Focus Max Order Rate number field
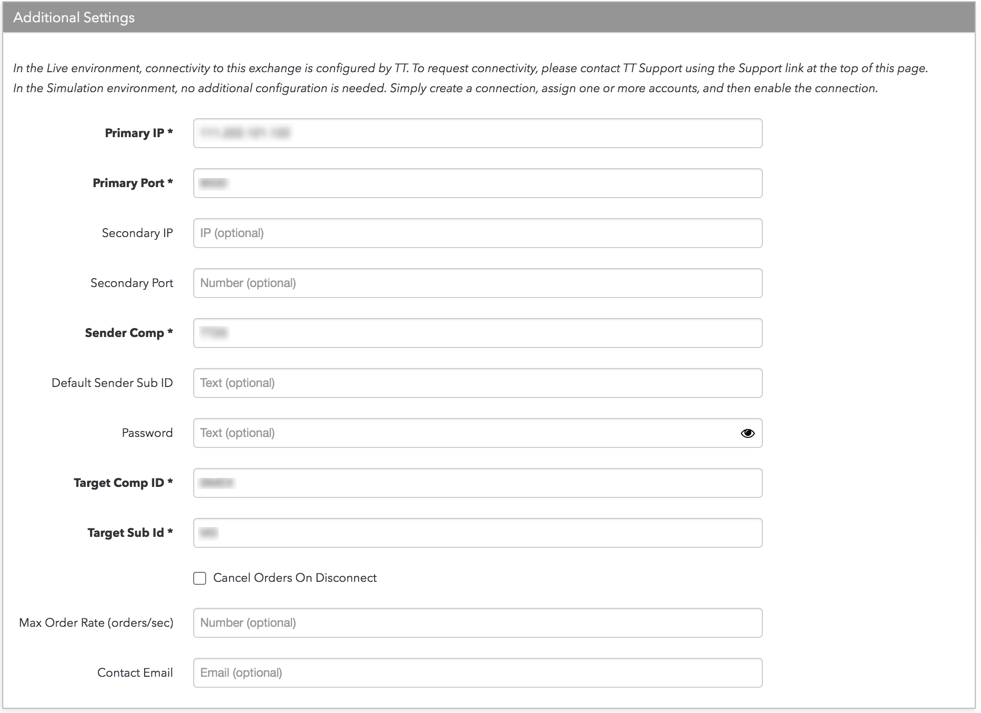Viewport: 981px width, 713px height. click(x=477, y=623)
